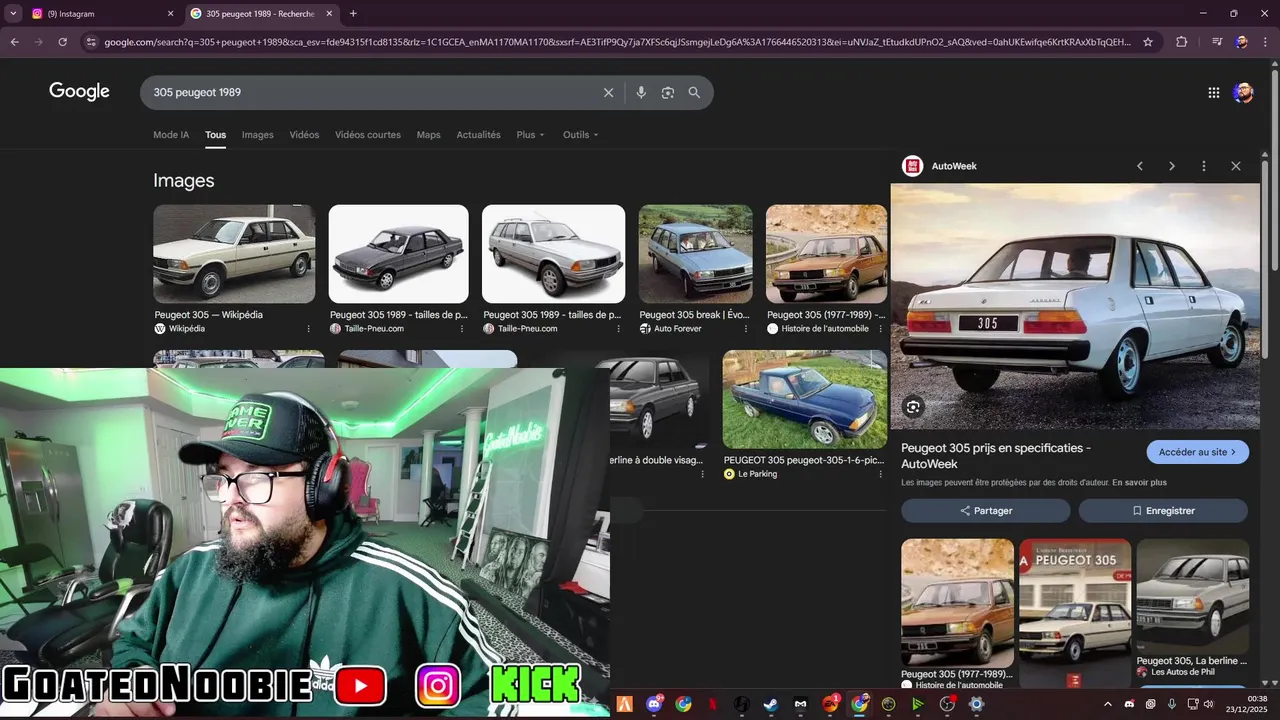The width and height of the screenshot is (1280, 720).
Task: Open the Google account avatar
Action: coord(1243,92)
